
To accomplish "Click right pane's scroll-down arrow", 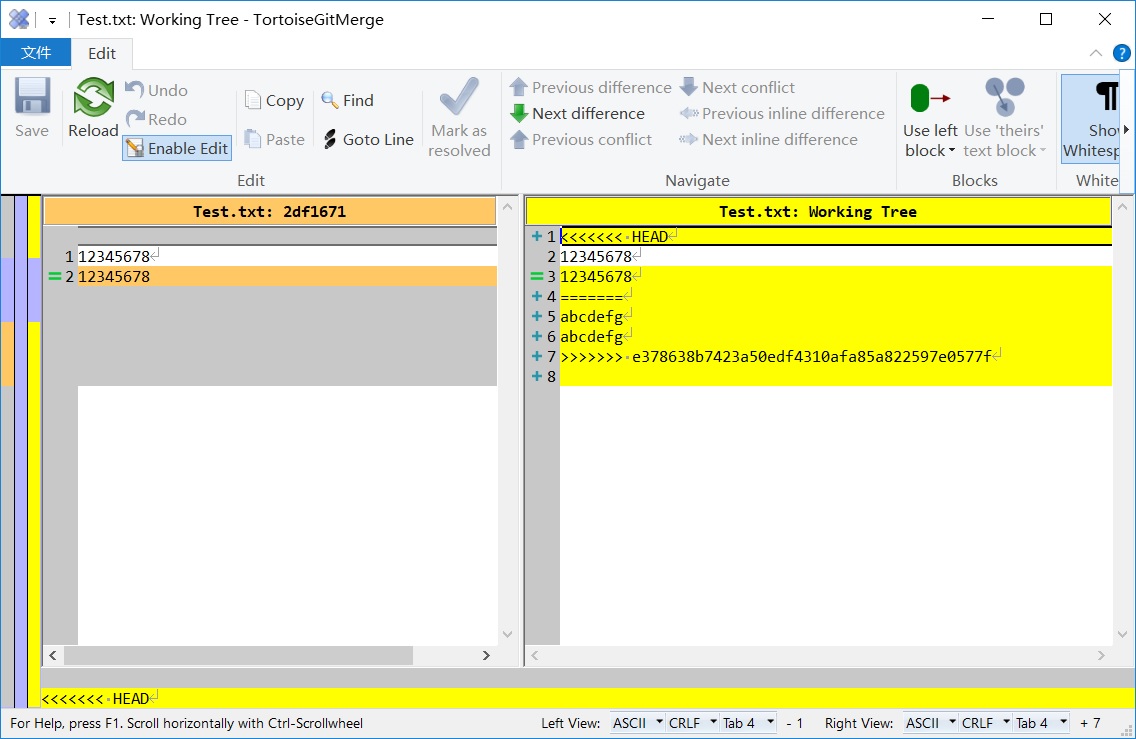I will (1122, 635).
